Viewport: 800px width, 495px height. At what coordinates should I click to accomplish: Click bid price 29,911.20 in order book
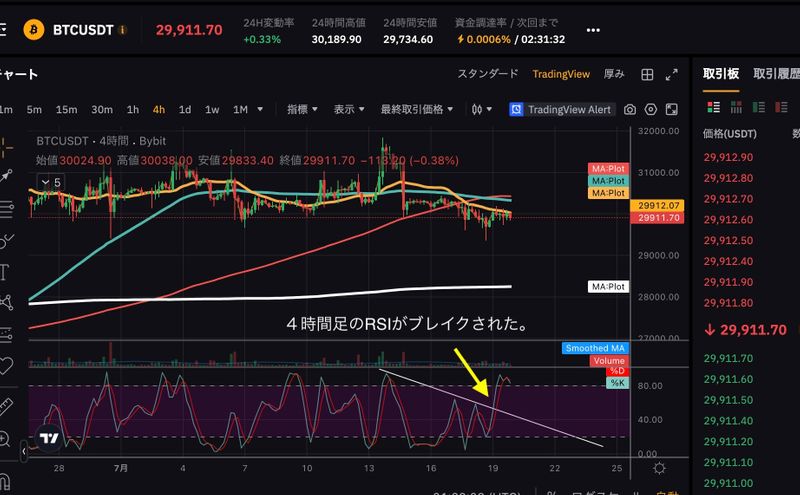click(728, 441)
